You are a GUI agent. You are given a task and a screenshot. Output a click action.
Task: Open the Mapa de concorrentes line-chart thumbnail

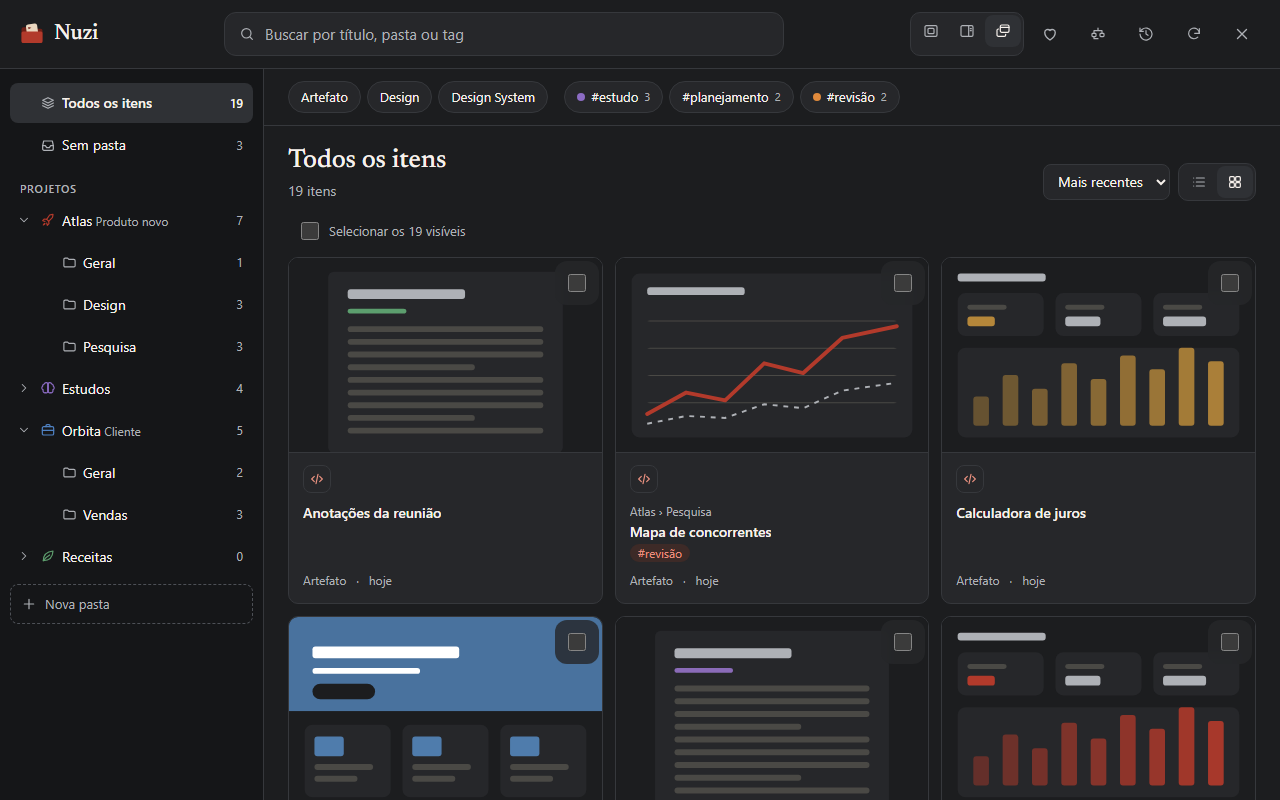[772, 355]
